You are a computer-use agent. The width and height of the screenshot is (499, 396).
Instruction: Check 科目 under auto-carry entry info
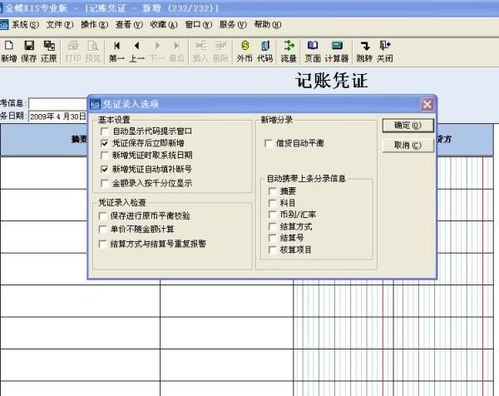click(272, 203)
